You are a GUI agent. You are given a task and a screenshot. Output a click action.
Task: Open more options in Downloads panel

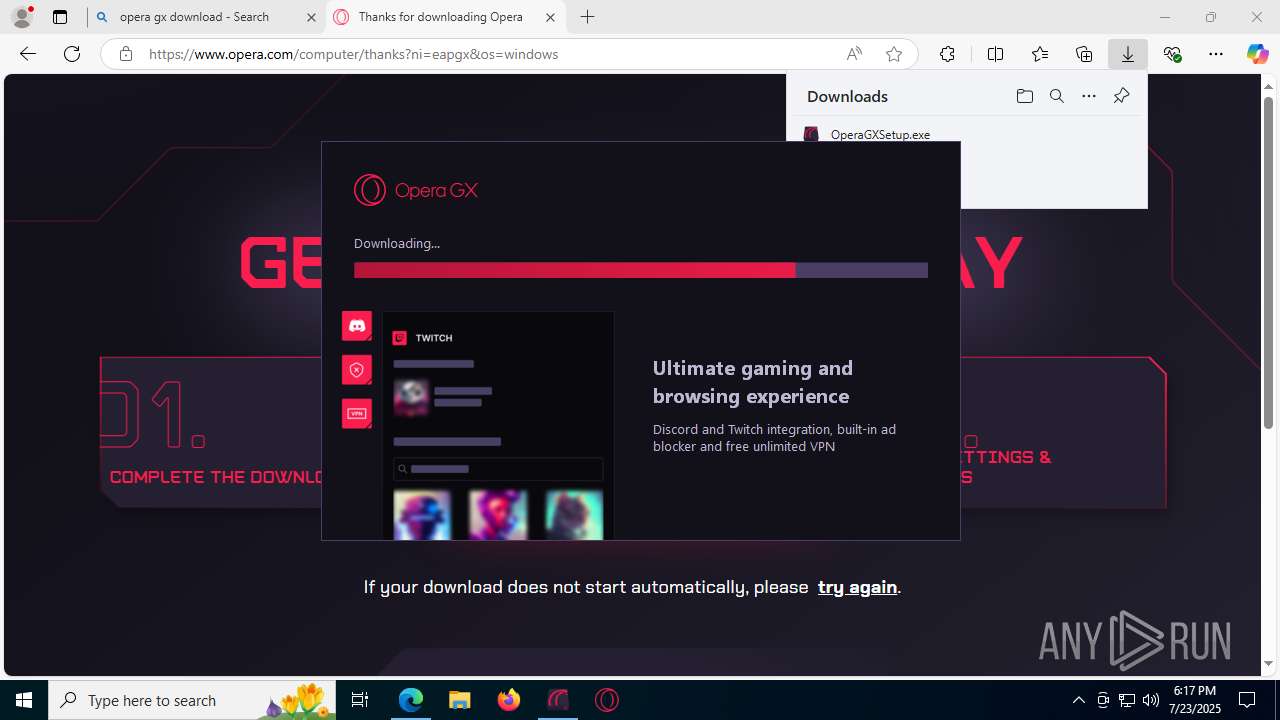(x=1089, y=96)
